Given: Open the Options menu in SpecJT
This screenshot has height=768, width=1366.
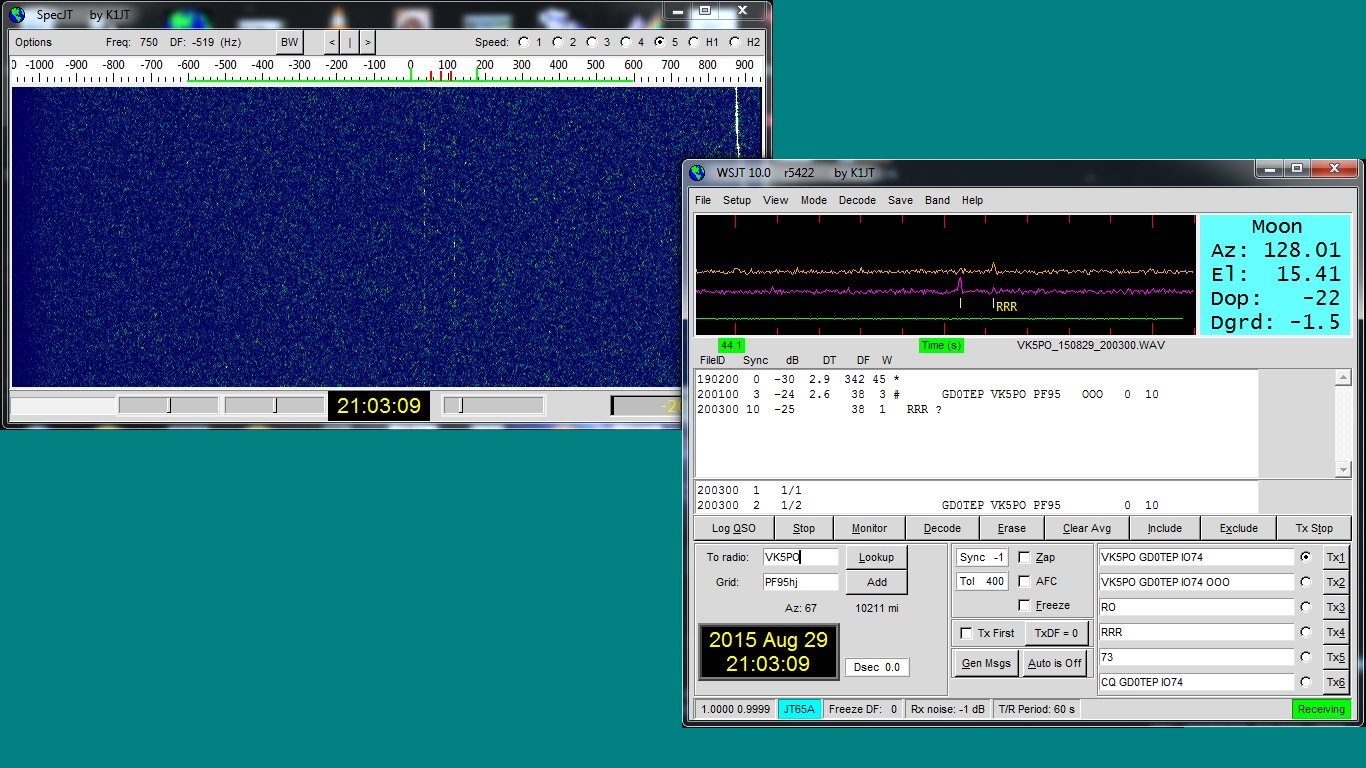Looking at the screenshot, I should pyautogui.click(x=33, y=42).
